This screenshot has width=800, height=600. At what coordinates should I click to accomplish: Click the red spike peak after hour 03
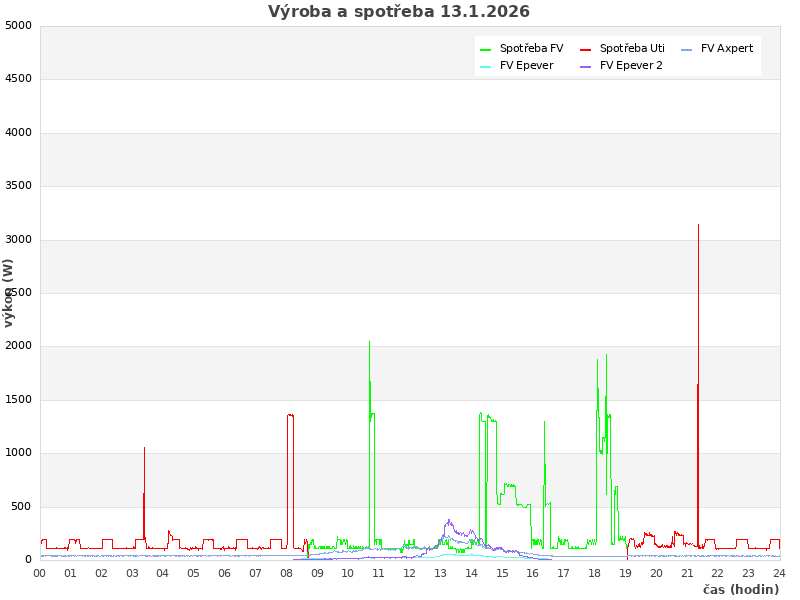coord(144,449)
